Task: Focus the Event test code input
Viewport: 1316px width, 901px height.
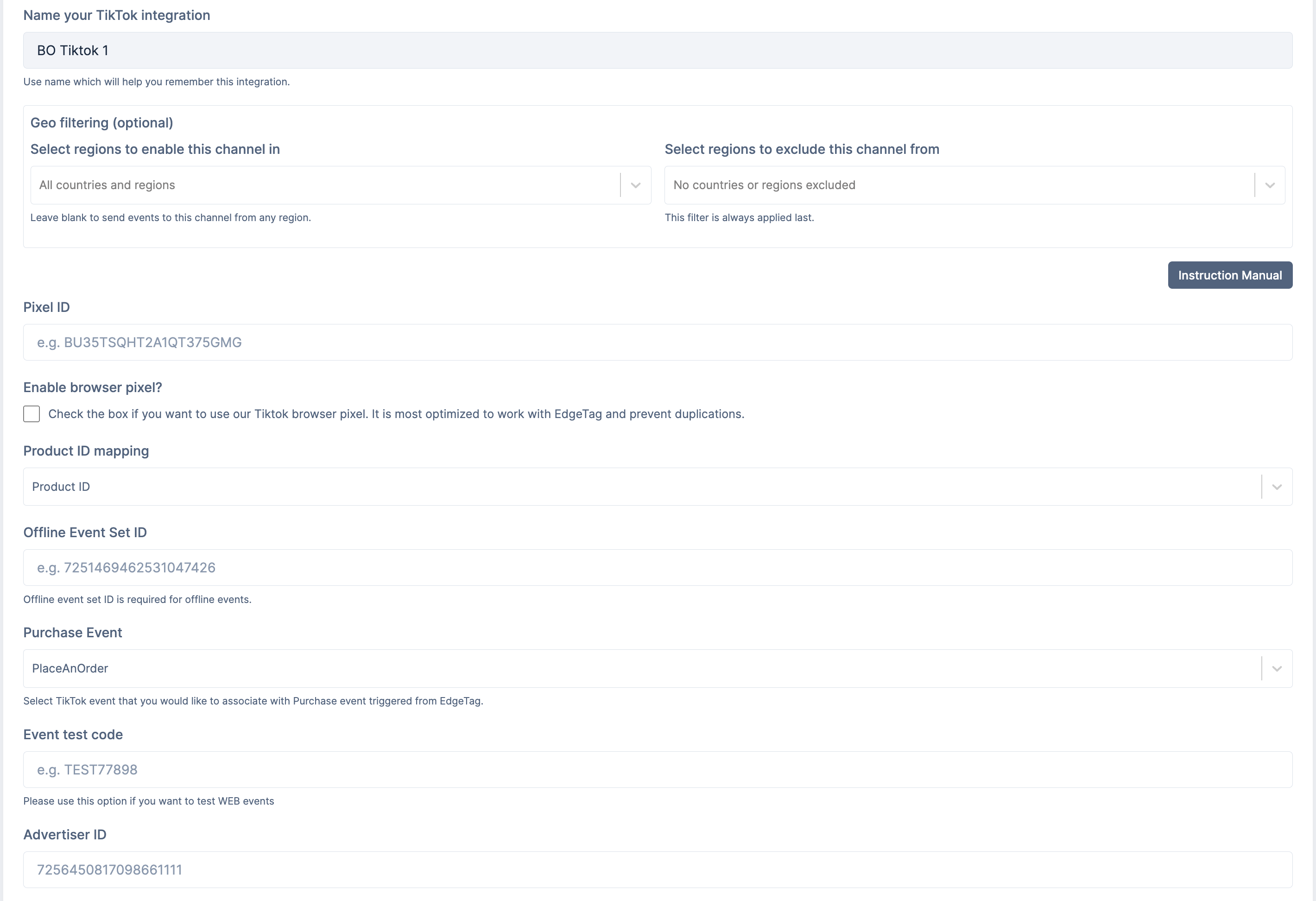Action: 657,770
